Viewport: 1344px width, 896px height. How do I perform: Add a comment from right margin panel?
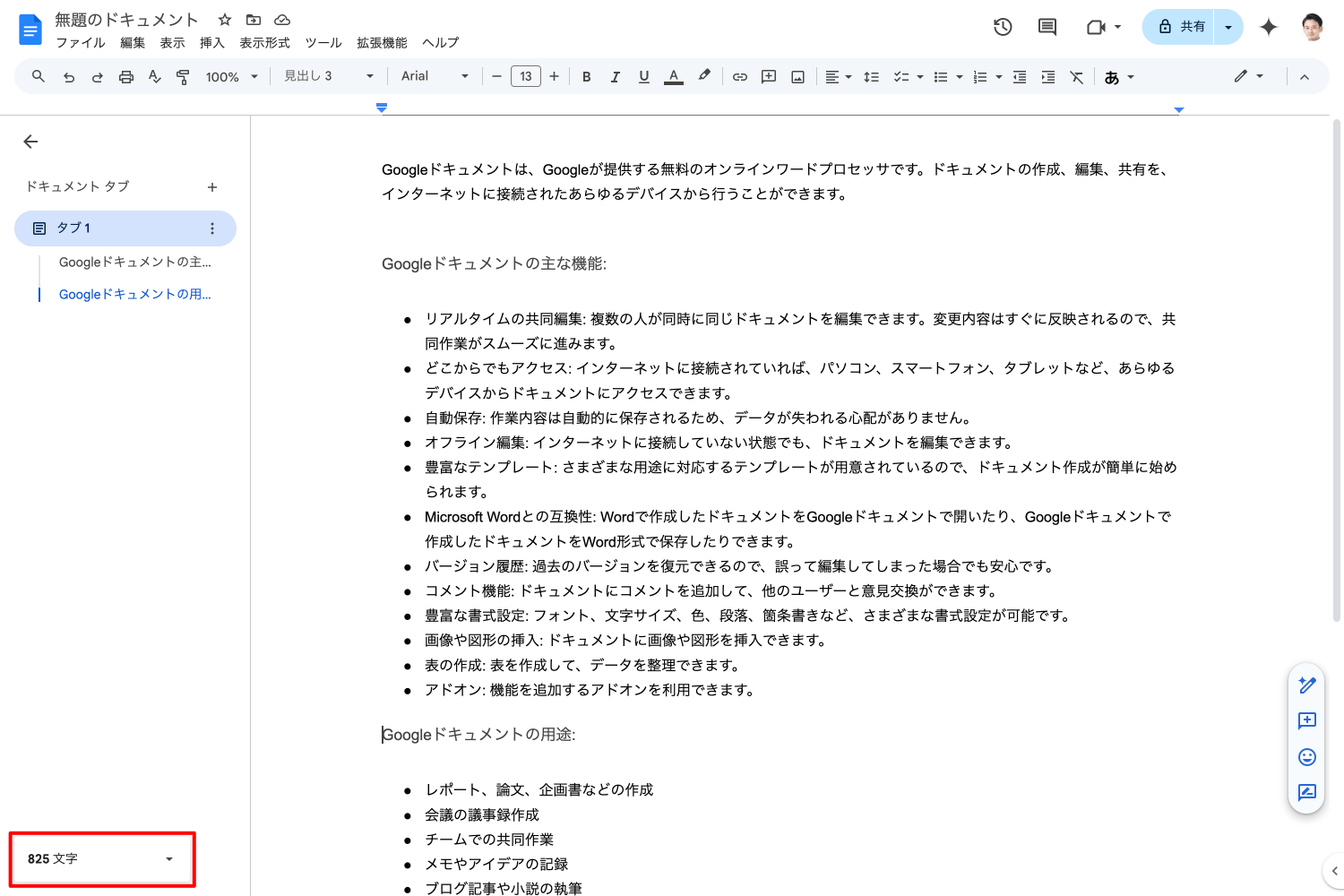click(1307, 720)
